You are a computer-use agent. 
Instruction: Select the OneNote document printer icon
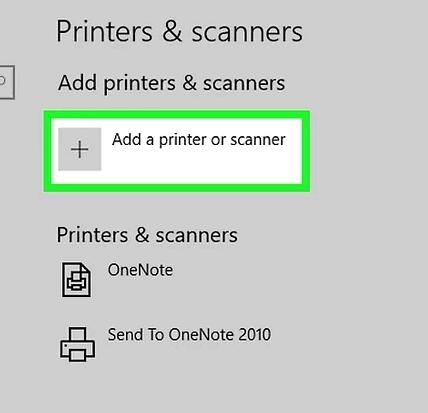tap(76, 279)
